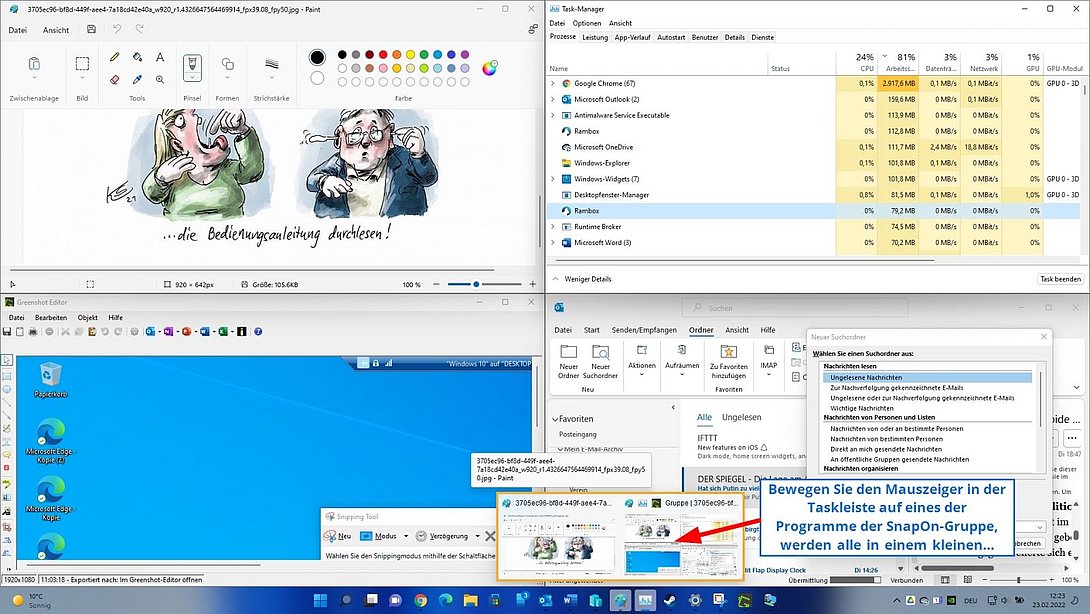Select the Pencil tool in Paint
This screenshot has height=614, width=1090.
114,57
